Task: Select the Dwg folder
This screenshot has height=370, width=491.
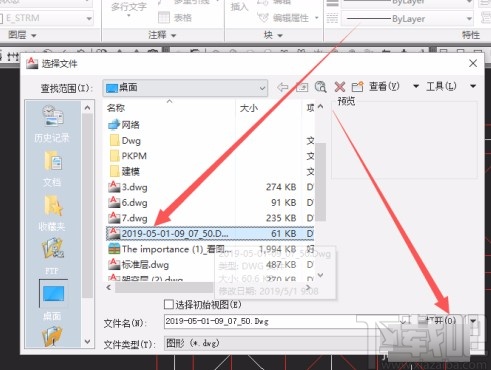Action: [x=125, y=140]
